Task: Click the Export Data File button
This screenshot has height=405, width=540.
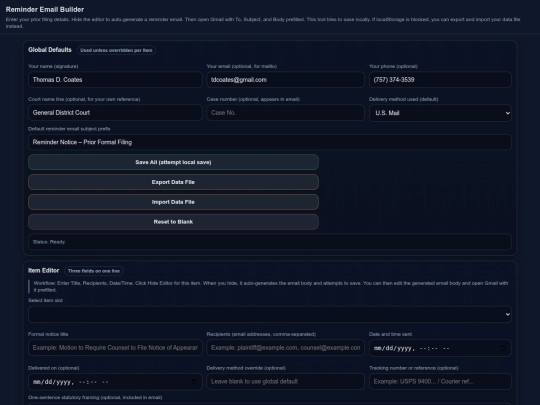Action: [x=173, y=182]
